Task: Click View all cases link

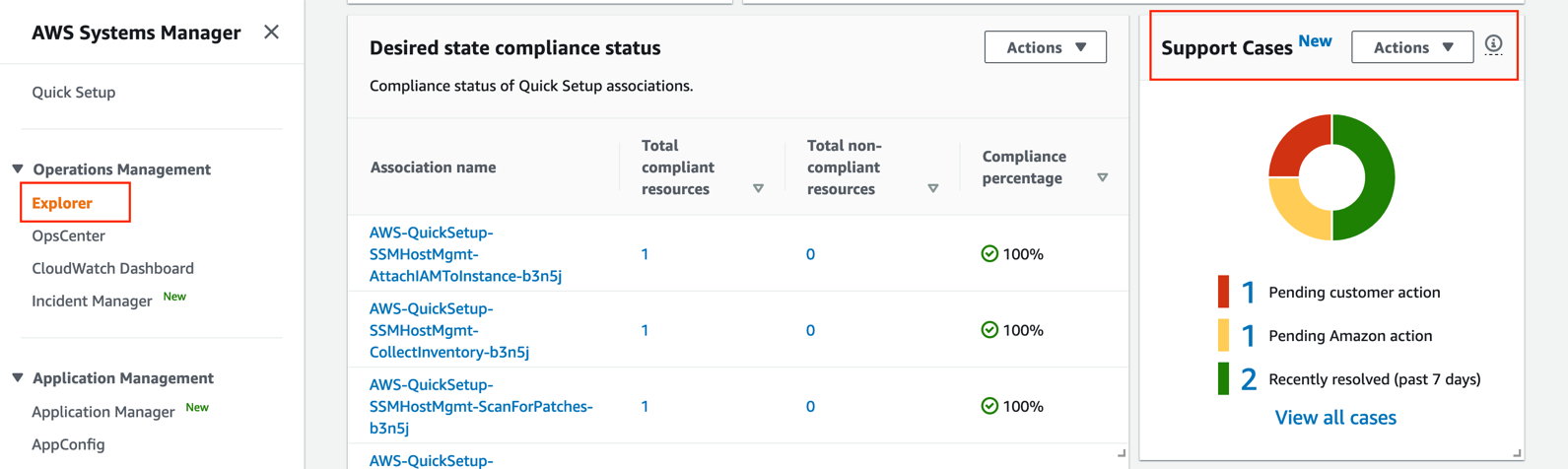Action: click(x=1334, y=418)
